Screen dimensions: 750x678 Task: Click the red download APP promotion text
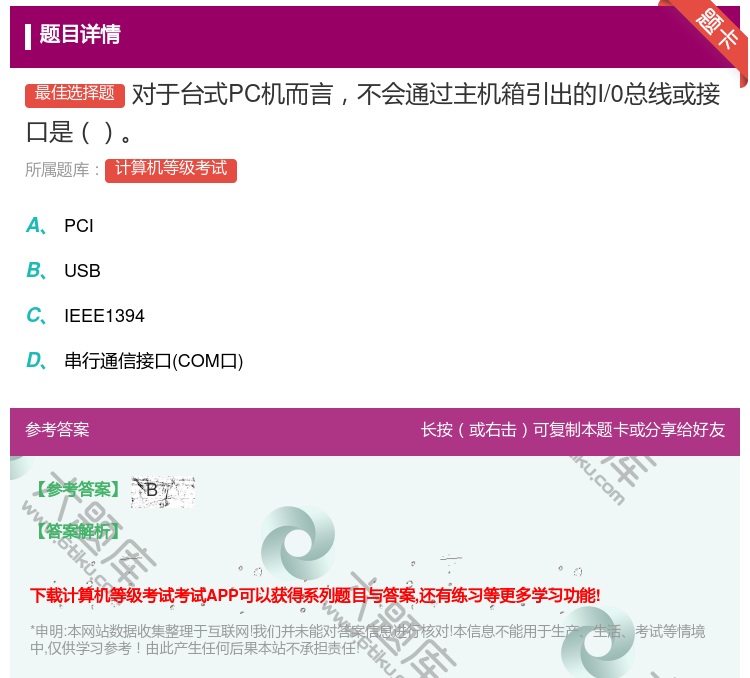tap(315, 596)
